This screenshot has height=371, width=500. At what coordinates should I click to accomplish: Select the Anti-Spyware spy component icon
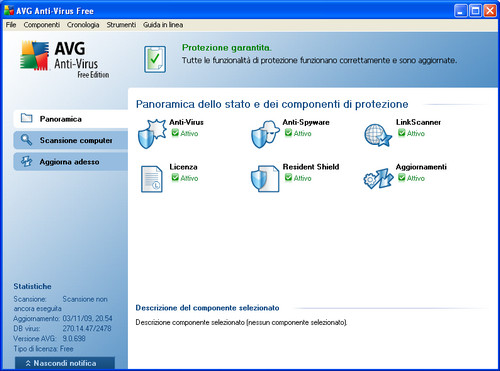click(x=265, y=134)
